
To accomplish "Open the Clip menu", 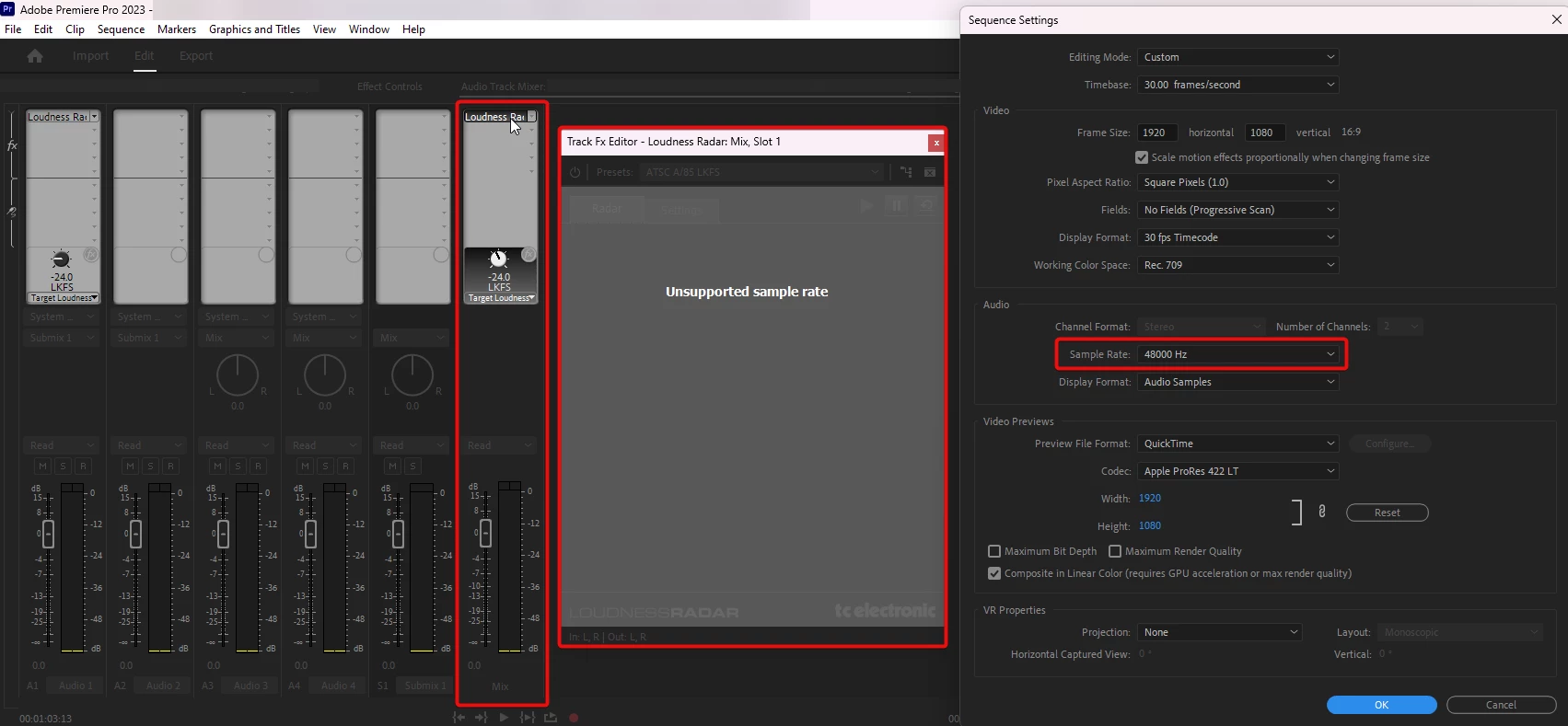I will pyautogui.click(x=75, y=29).
